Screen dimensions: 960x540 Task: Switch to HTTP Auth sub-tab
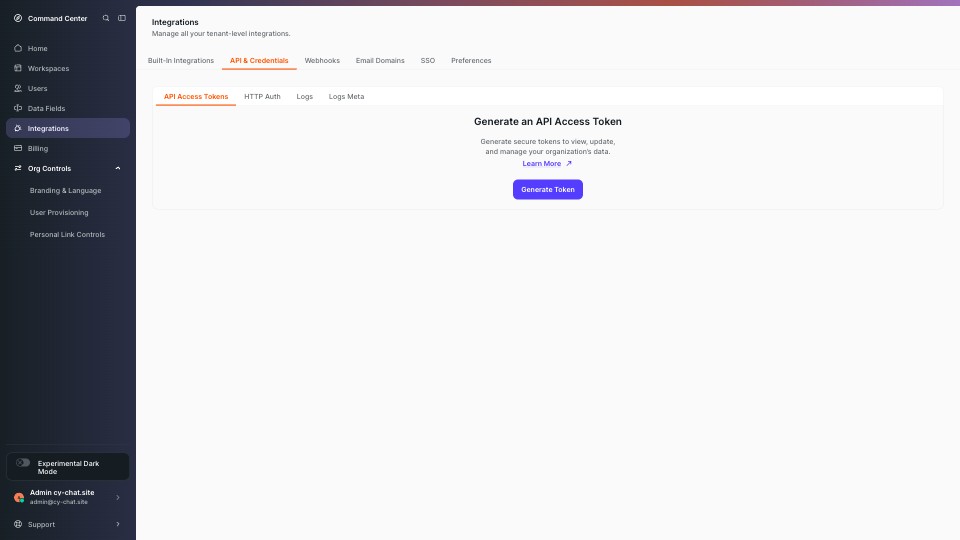coord(262,97)
